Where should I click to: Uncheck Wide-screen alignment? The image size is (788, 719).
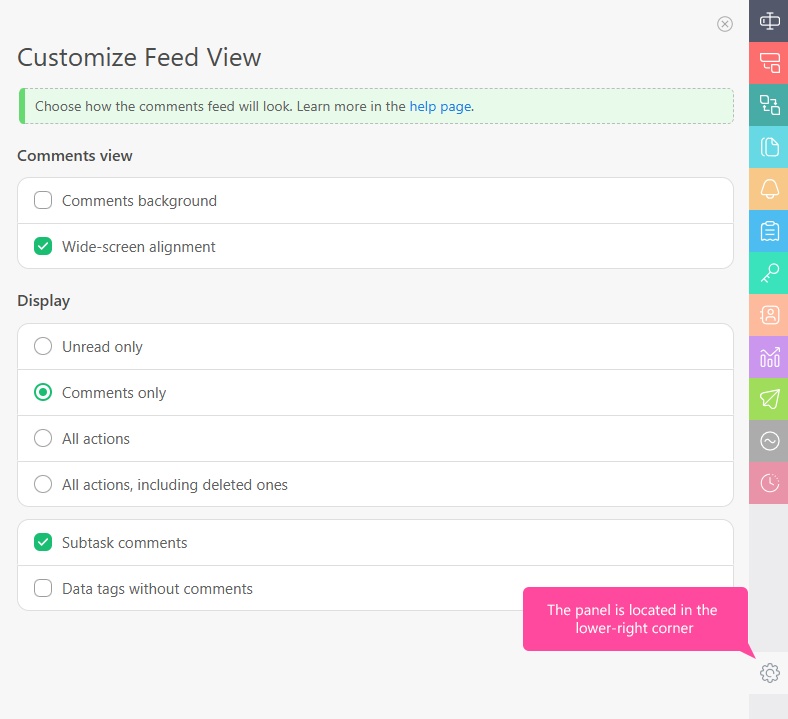43,247
